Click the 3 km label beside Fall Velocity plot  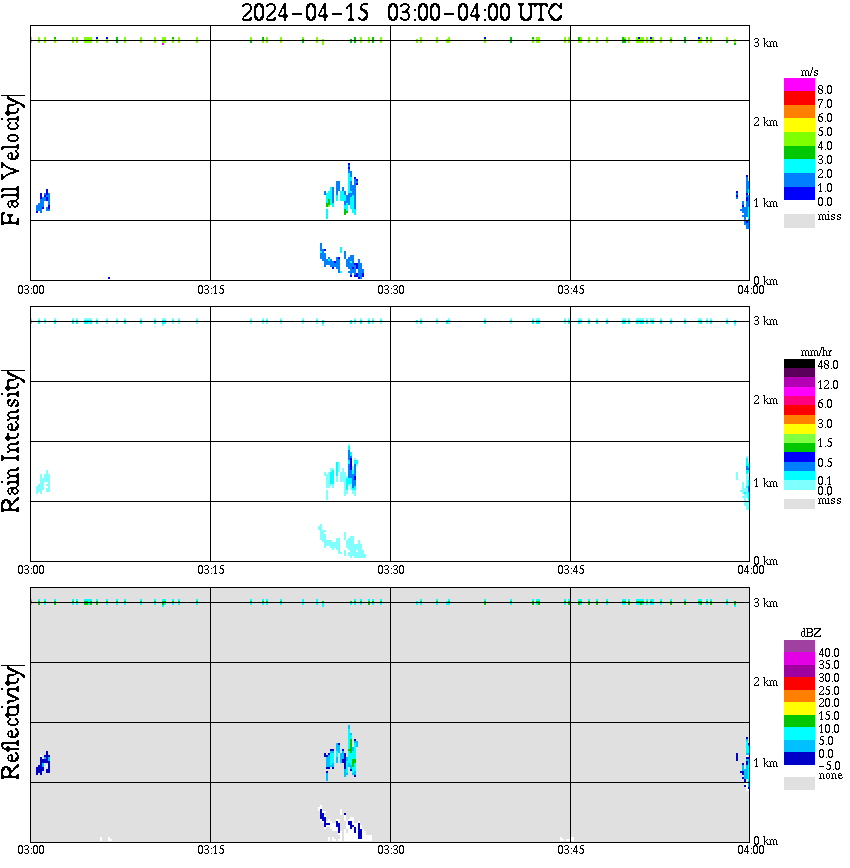coord(765,43)
